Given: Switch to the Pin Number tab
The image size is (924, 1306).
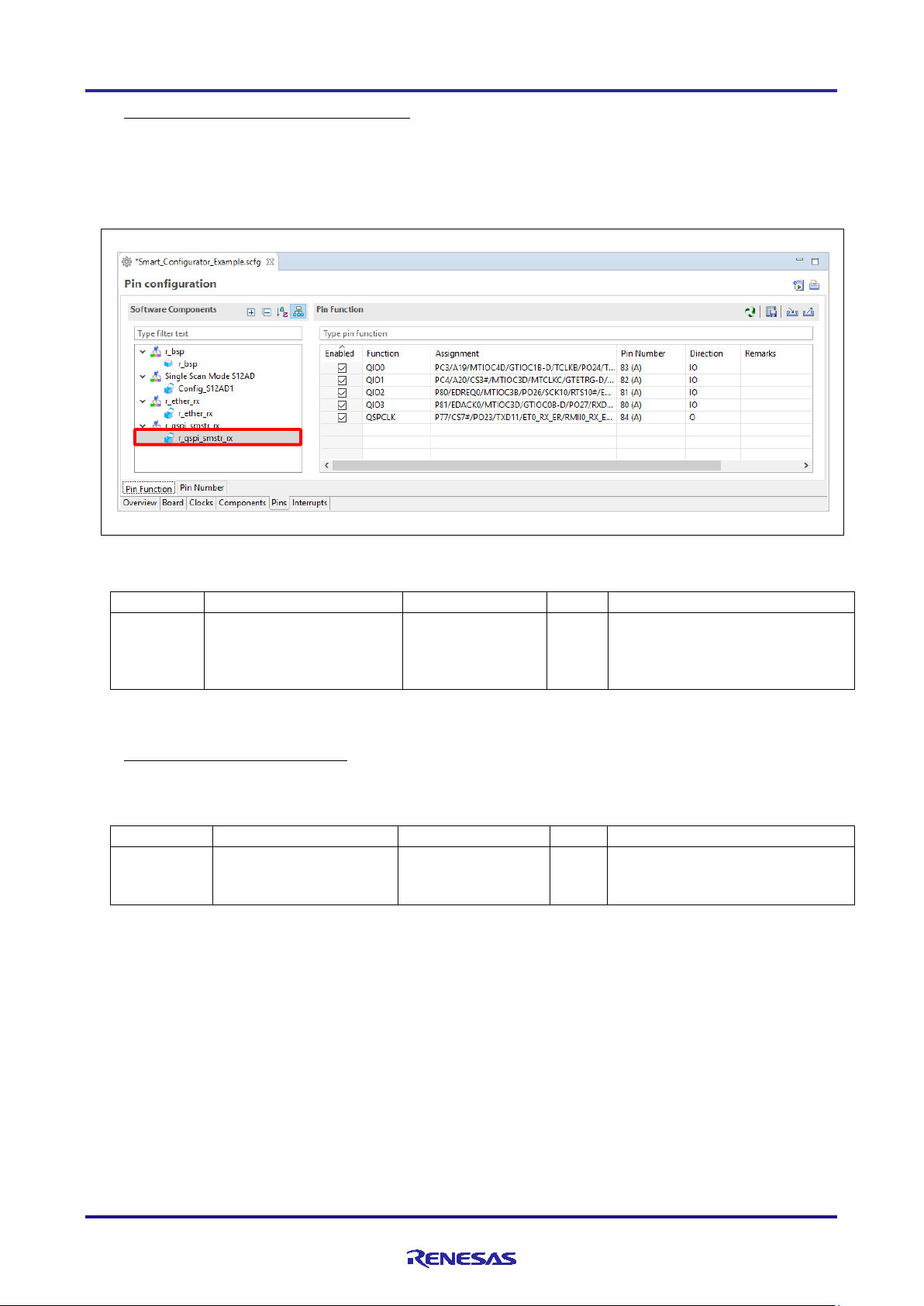Looking at the screenshot, I should [x=202, y=488].
